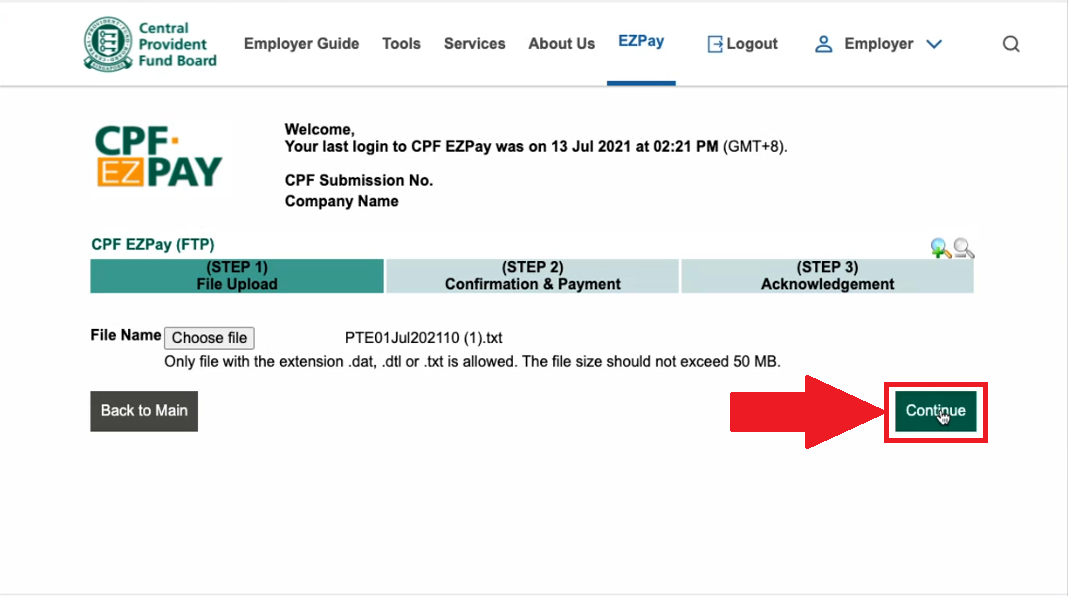Expand the Employer account dropdown chevron
The image size is (1068, 596).
pyautogui.click(x=934, y=44)
